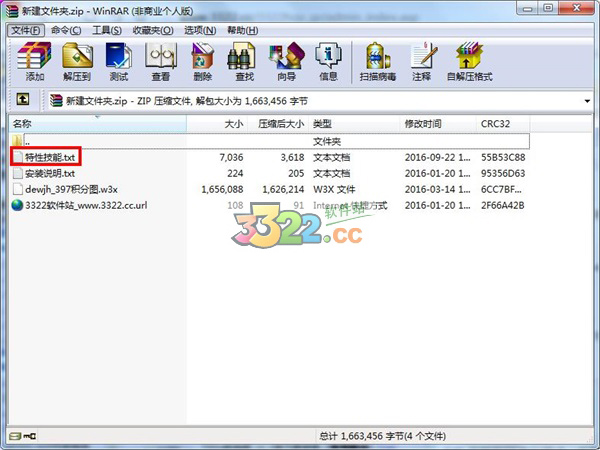Open the 选项(N) menu

[x=200, y=30]
